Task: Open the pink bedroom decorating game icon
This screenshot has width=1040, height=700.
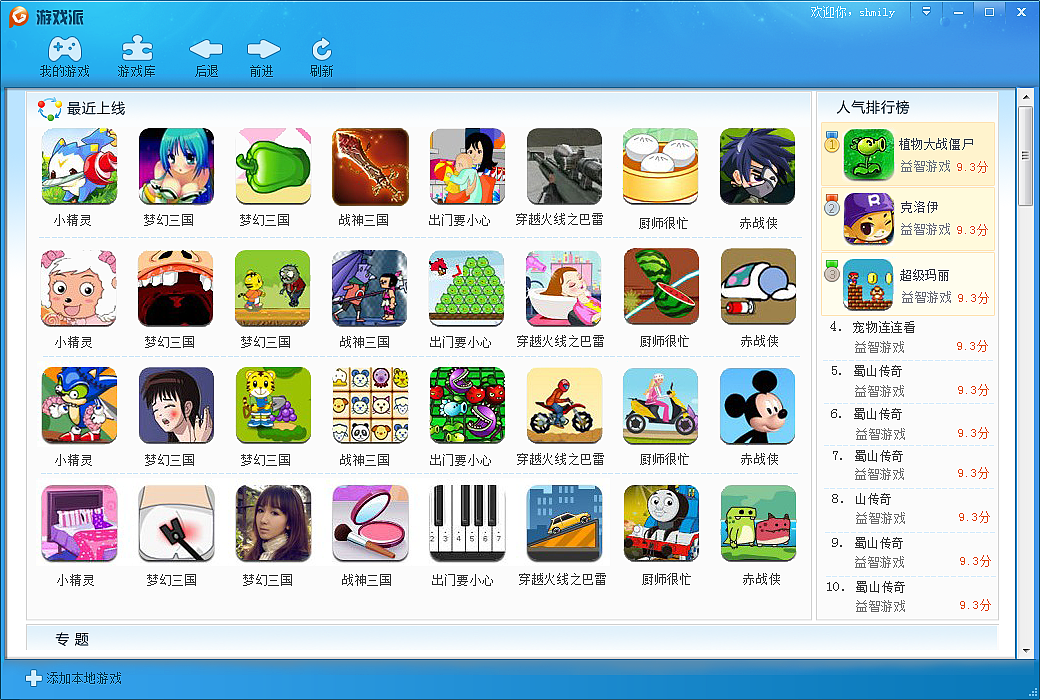Action: coord(79,524)
